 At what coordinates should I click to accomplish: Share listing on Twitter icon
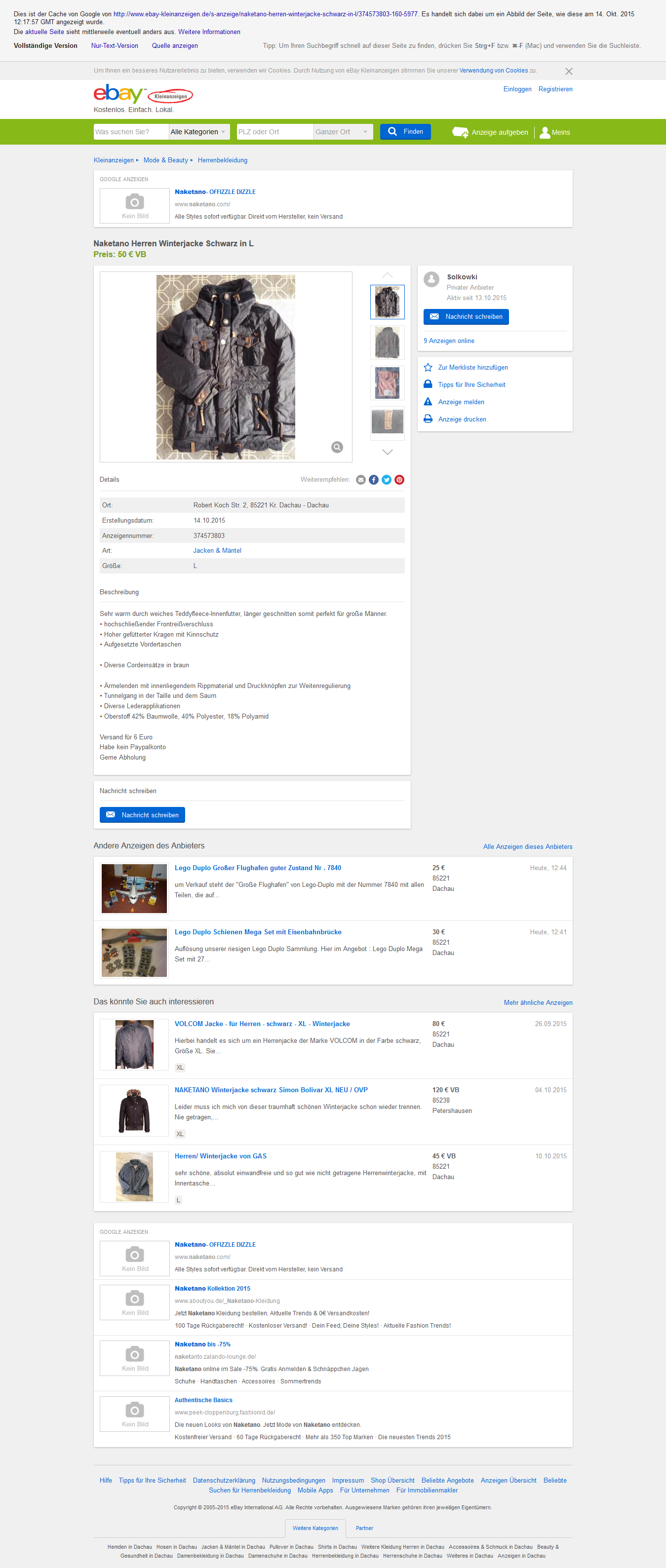click(x=387, y=480)
